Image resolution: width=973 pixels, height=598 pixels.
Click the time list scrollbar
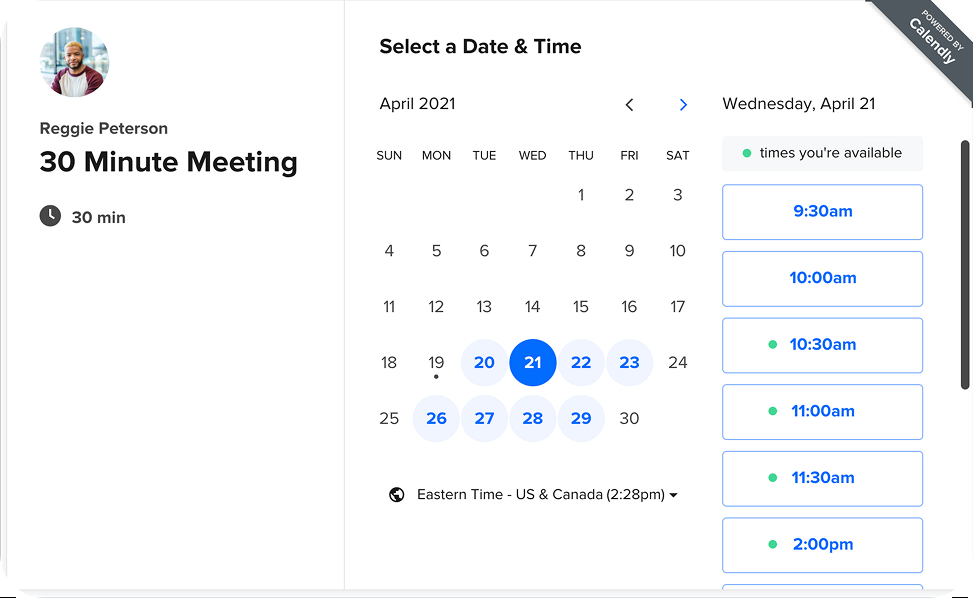965,265
